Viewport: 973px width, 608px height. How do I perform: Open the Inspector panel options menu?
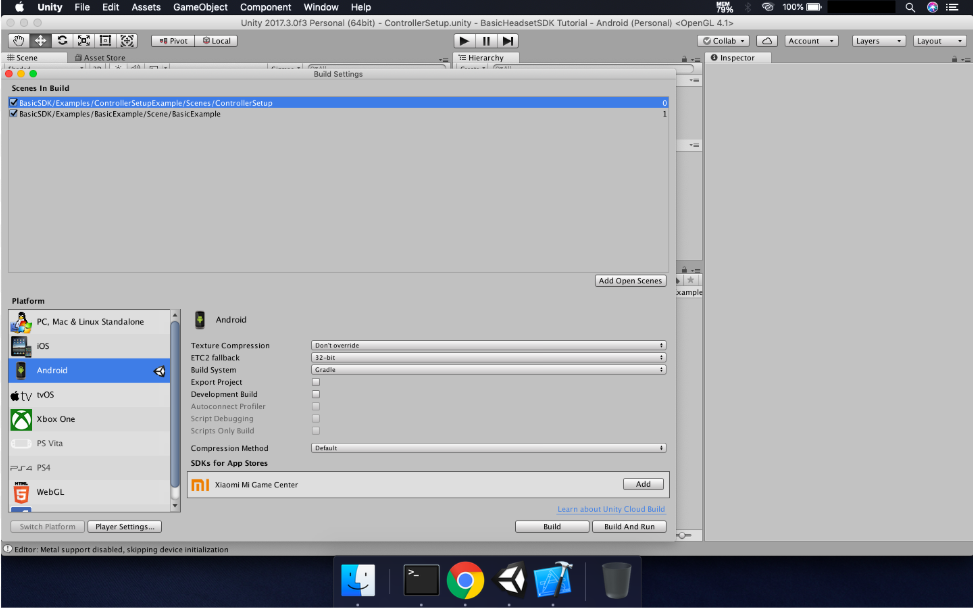[966, 59]
